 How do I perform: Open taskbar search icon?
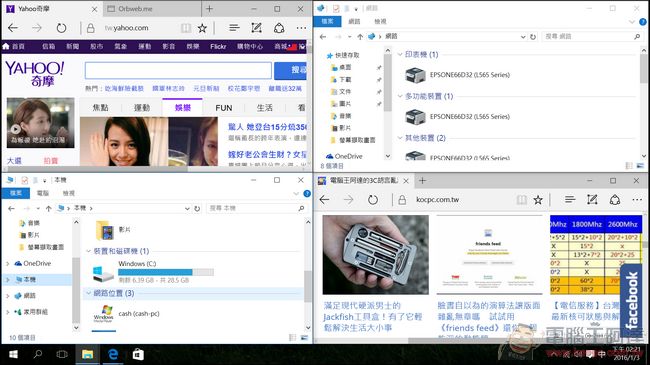point(38,354)
